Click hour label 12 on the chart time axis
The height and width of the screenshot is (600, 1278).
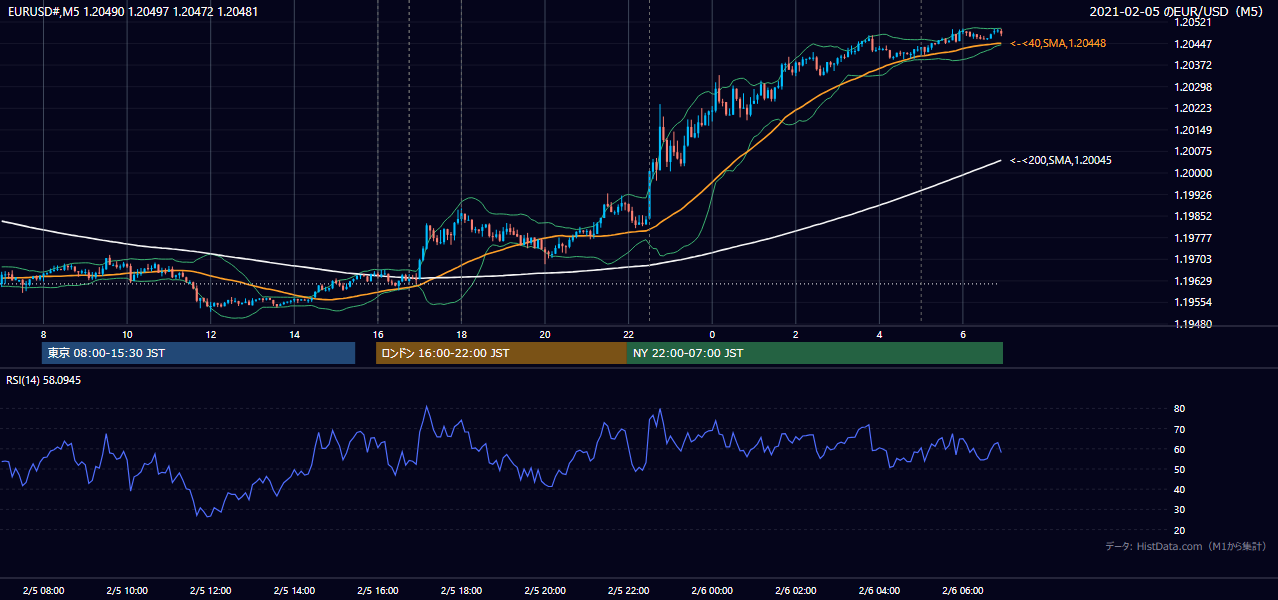point(210,334)
